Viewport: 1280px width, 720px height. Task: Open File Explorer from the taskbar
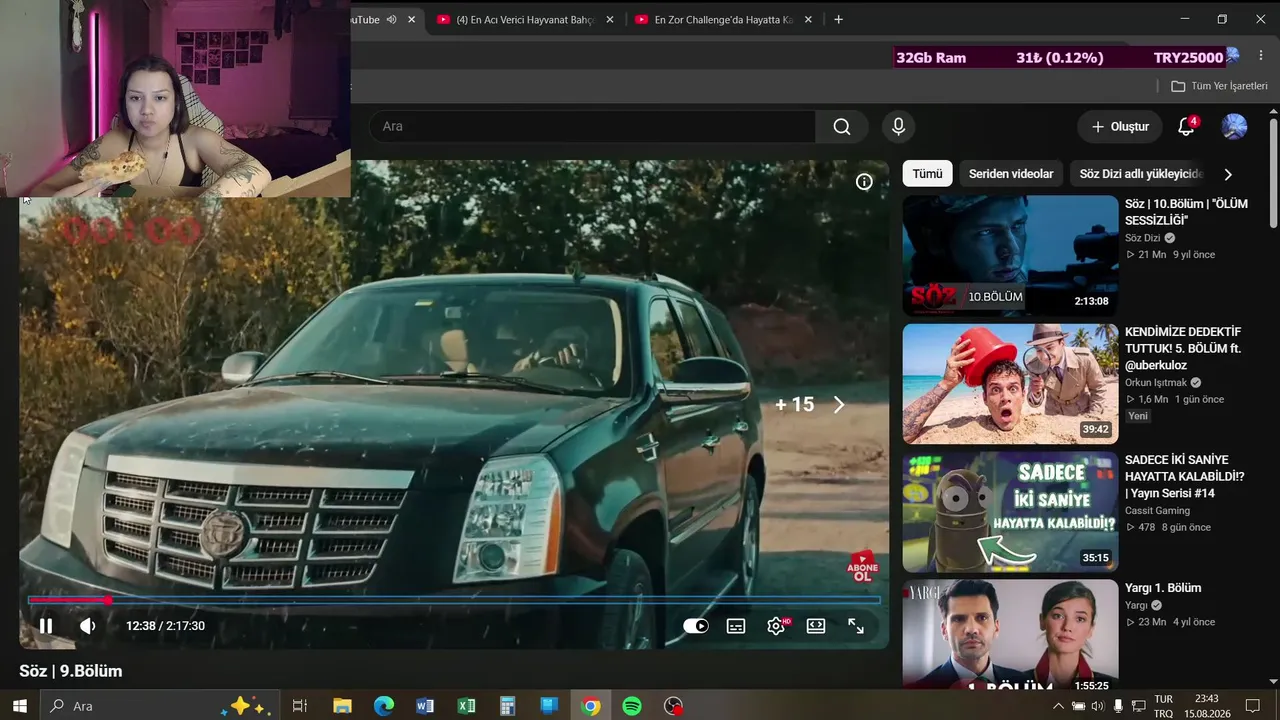(x=342, y=706)
